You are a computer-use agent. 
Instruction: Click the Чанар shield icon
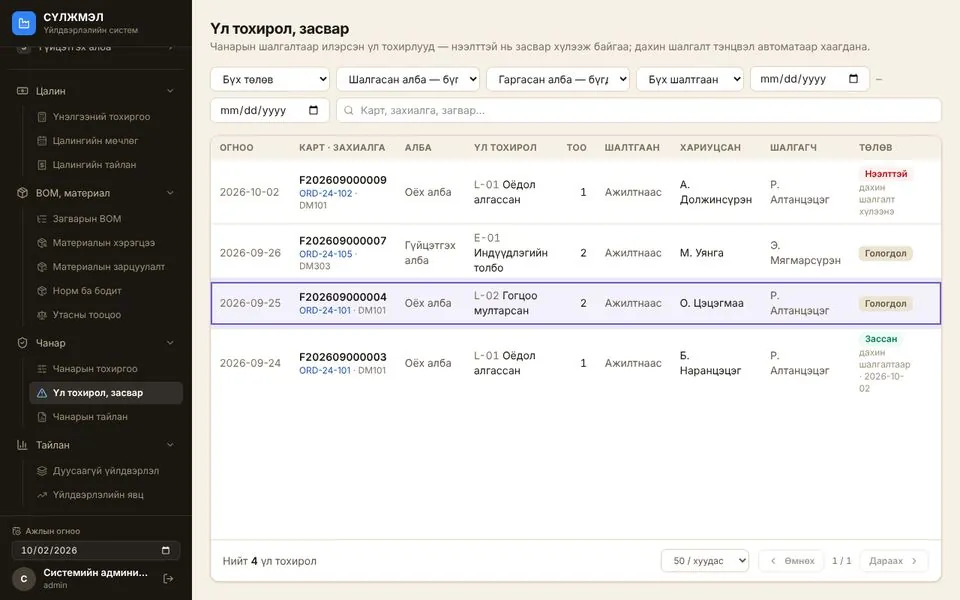(x=23, y=343)
